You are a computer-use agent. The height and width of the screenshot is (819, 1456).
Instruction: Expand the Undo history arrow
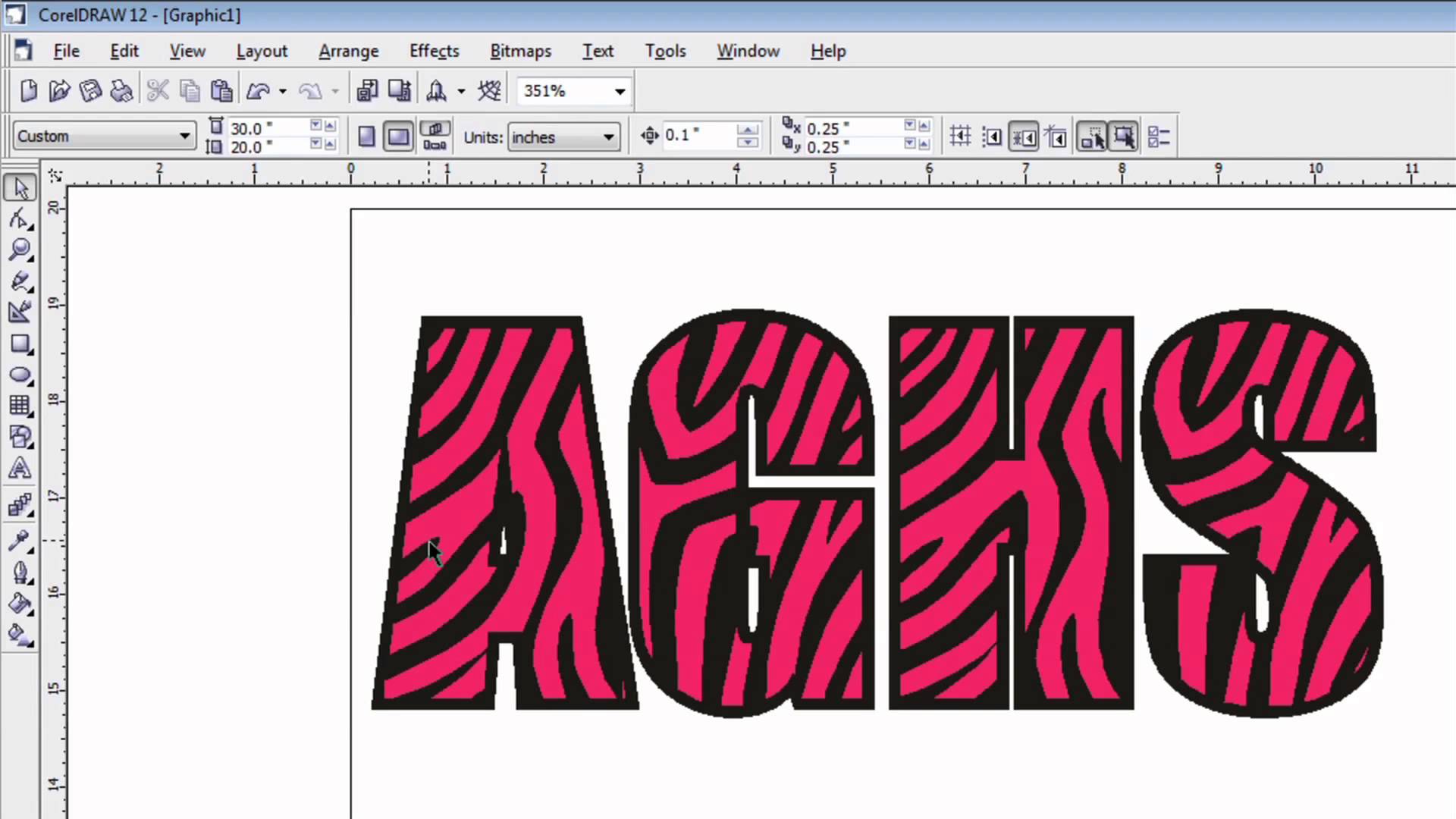(282, 92)
